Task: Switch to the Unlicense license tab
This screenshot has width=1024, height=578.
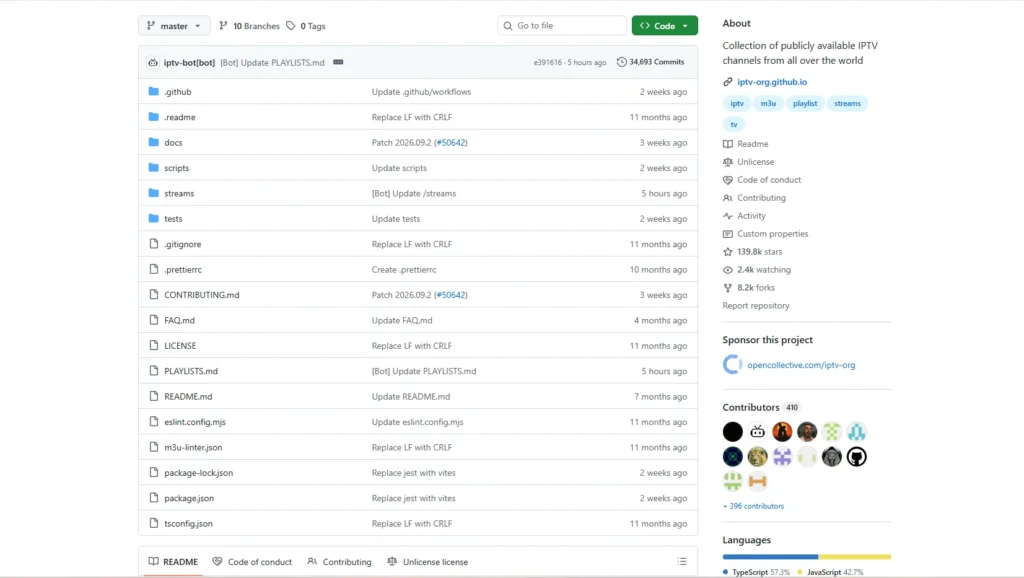Action: 428,562
